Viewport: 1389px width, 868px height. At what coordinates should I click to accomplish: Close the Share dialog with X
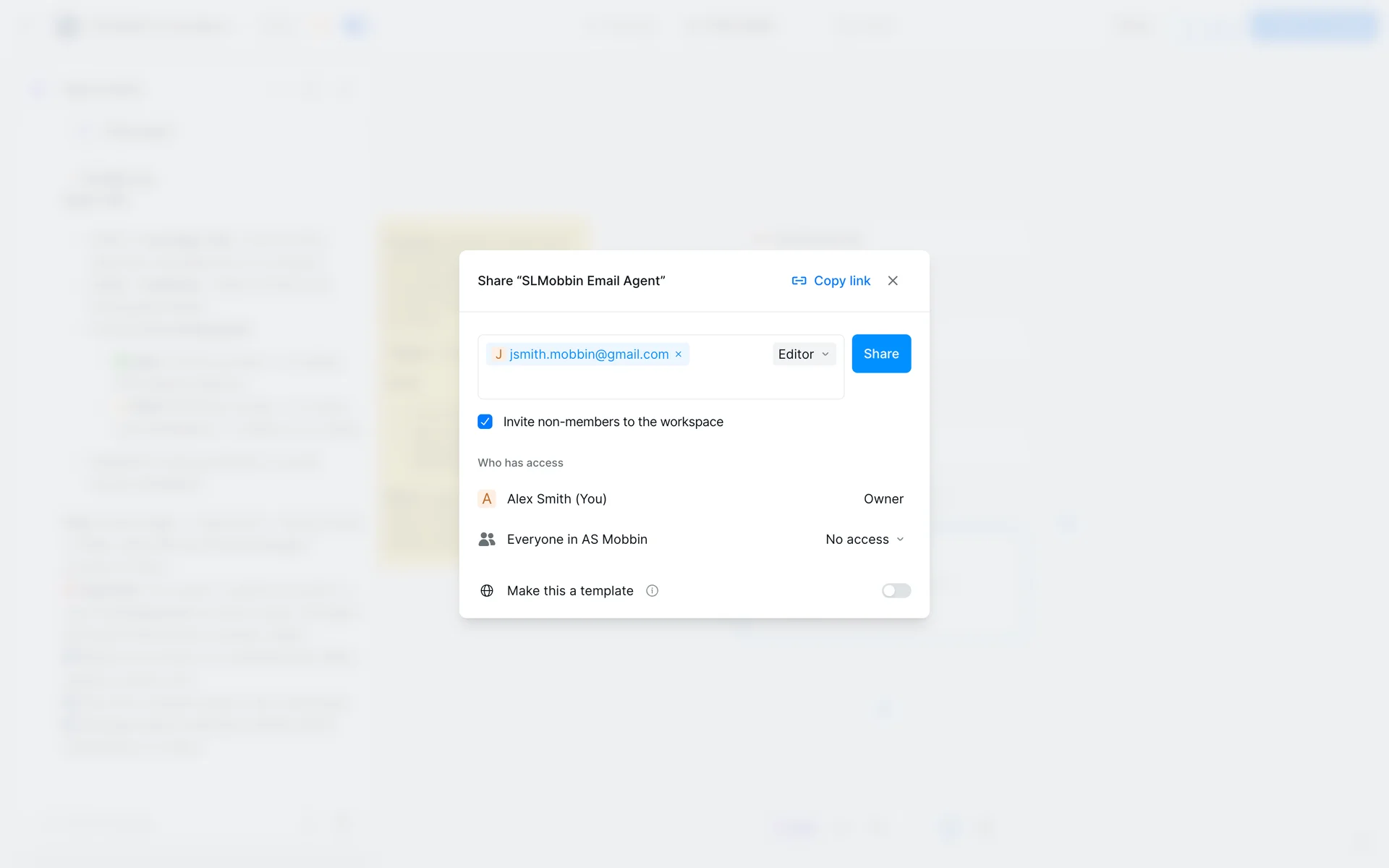tap(893, 281)
